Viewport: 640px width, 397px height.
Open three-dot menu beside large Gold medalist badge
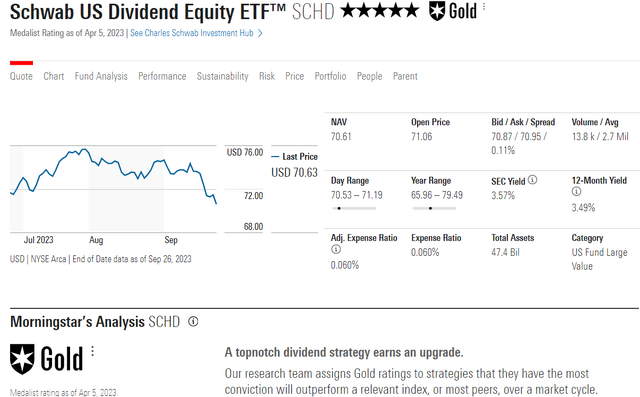click(x=93, y=351)
